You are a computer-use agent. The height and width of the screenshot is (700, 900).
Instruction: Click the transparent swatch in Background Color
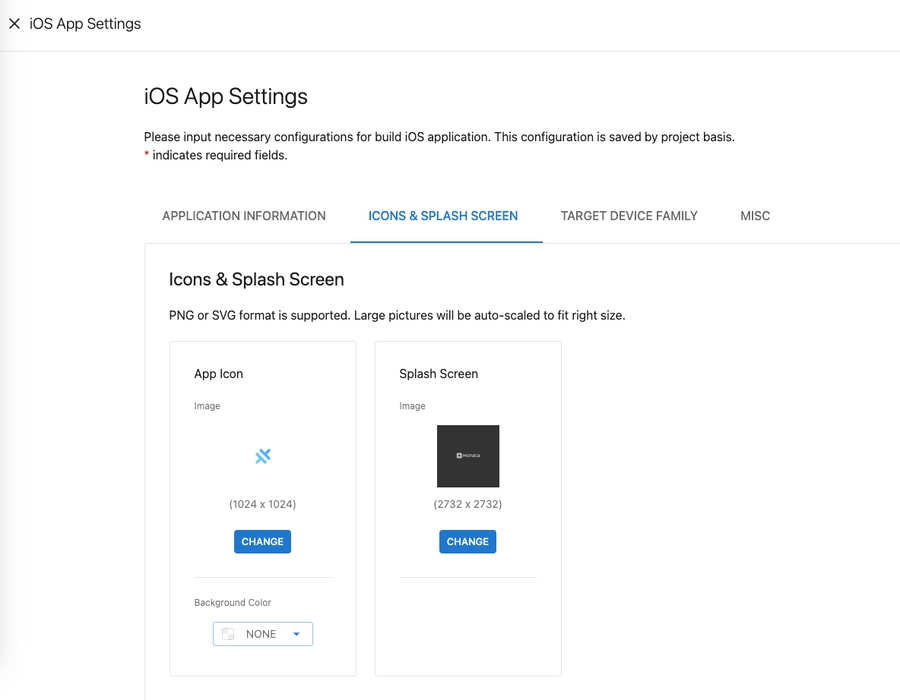[228, 634]
